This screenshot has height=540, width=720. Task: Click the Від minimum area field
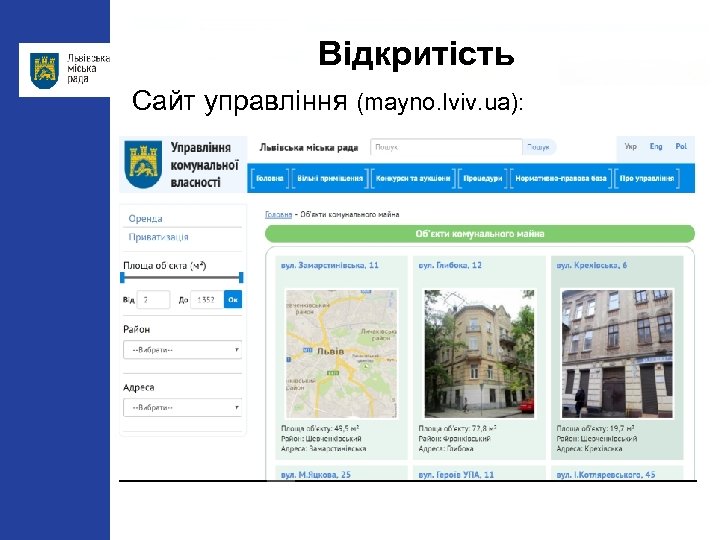pos(153,299)
